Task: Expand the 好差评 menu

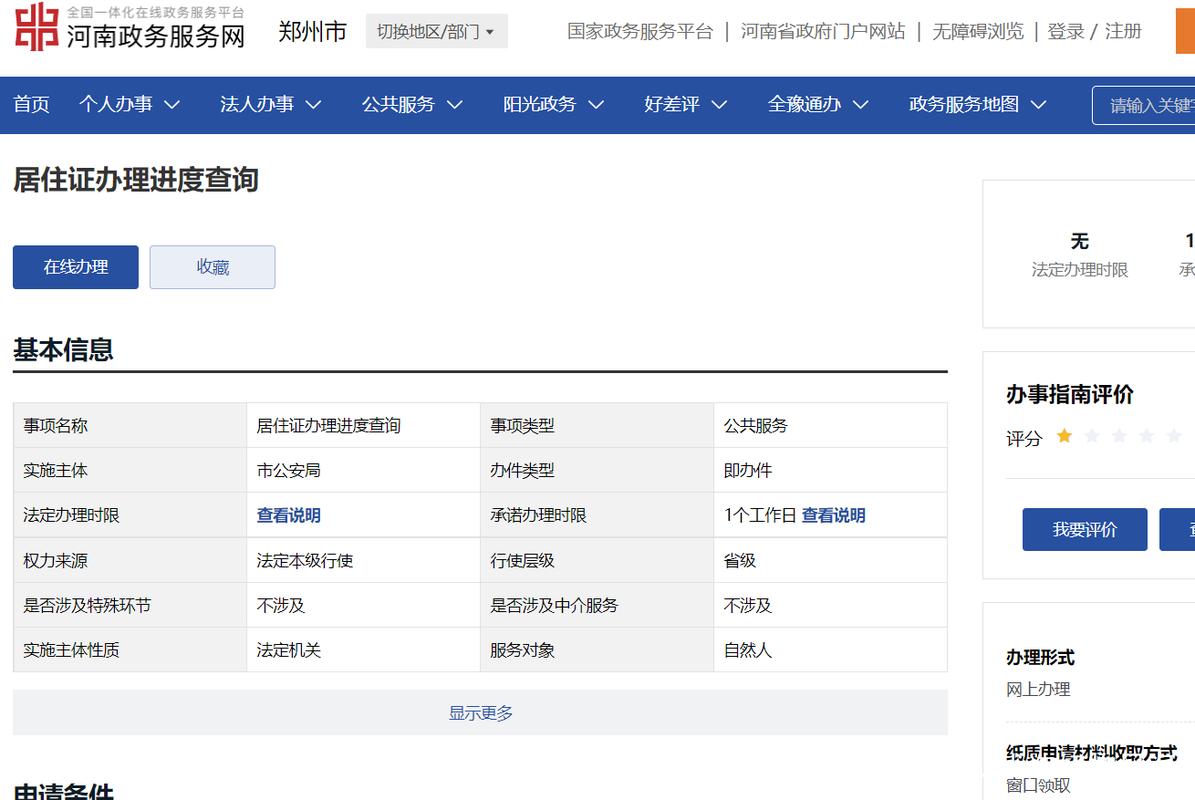Action: point(685,105)
